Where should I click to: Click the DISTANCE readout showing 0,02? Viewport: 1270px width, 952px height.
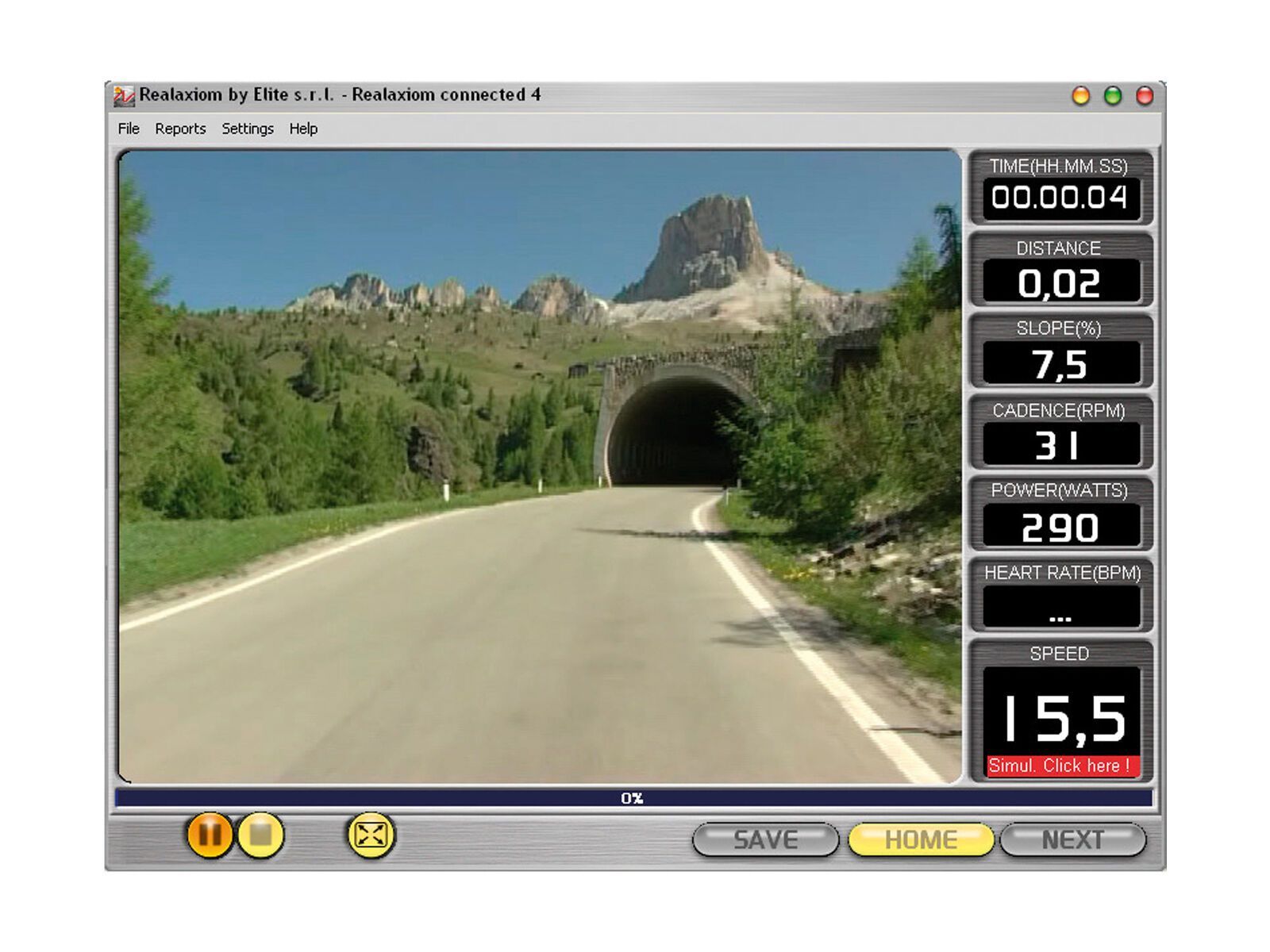[x=1061, y=279]
